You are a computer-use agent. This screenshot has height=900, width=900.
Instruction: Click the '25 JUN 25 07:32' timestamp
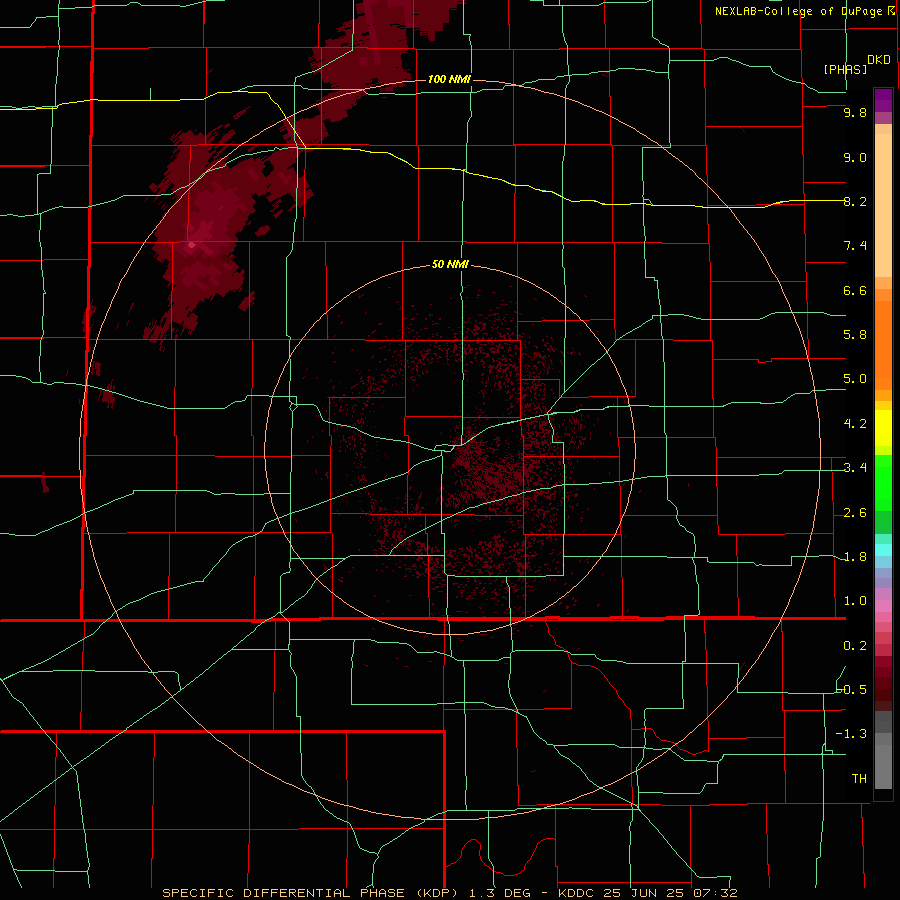tap(670, 893)
